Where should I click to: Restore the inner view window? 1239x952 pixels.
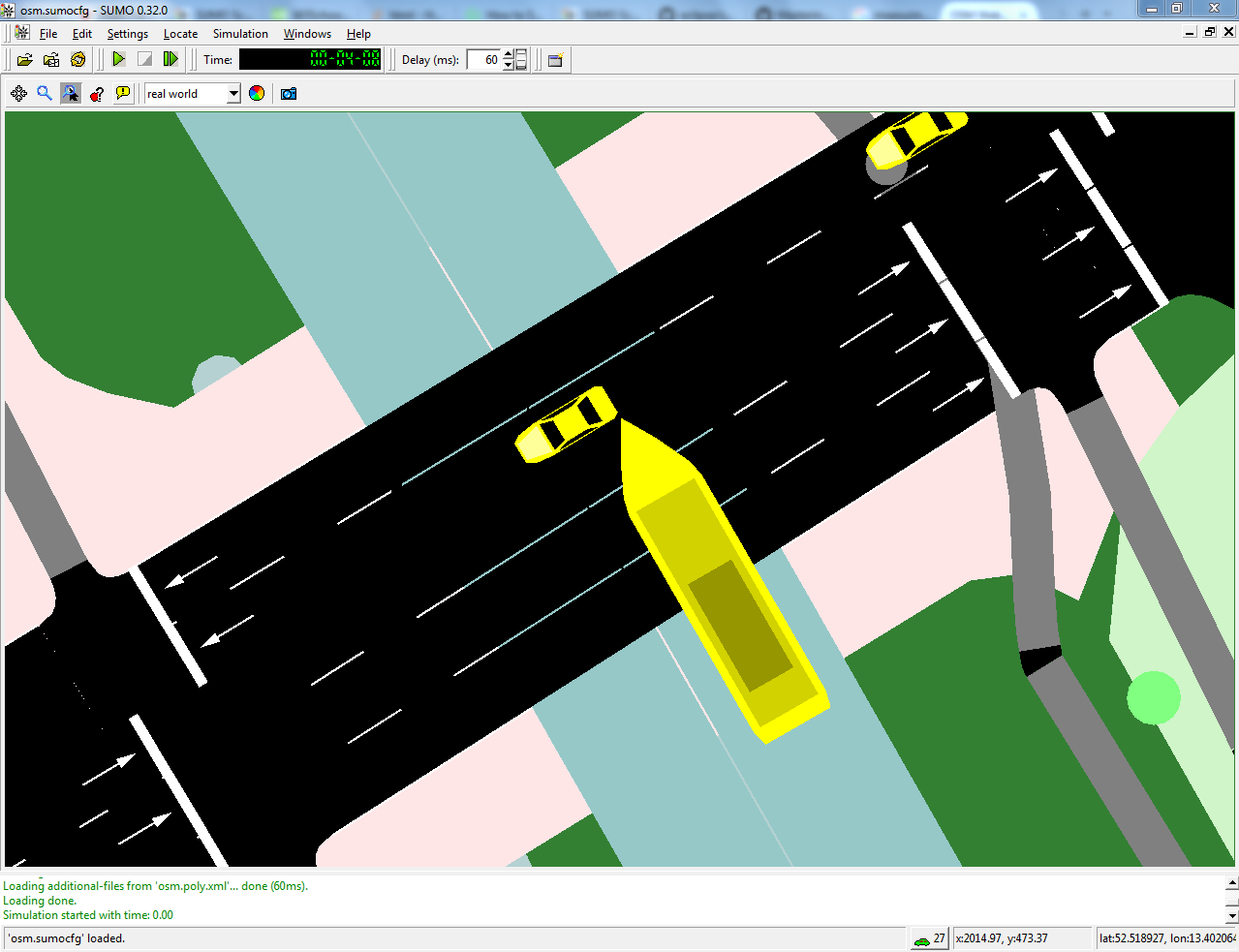coord(1210,32)
